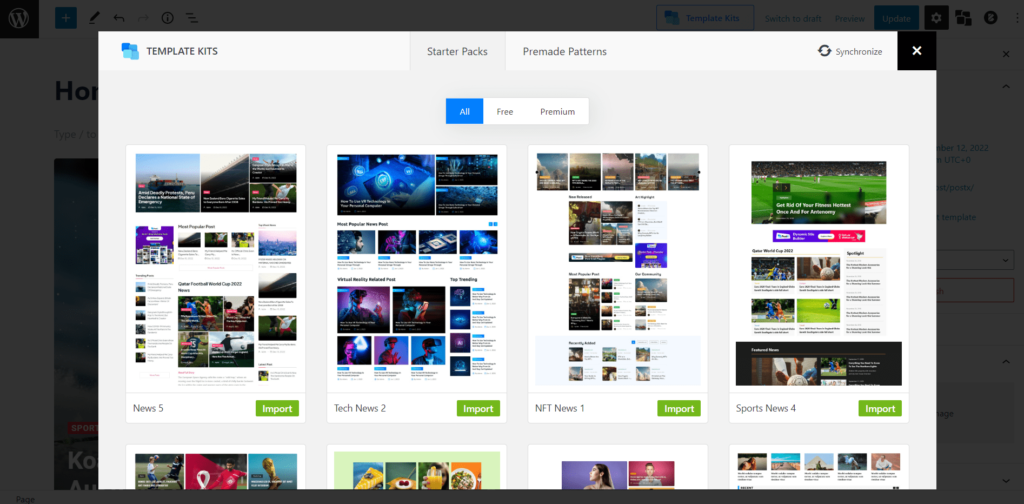Open the Template Kits toolbar button
The image size is (1024, 504).
705,18
